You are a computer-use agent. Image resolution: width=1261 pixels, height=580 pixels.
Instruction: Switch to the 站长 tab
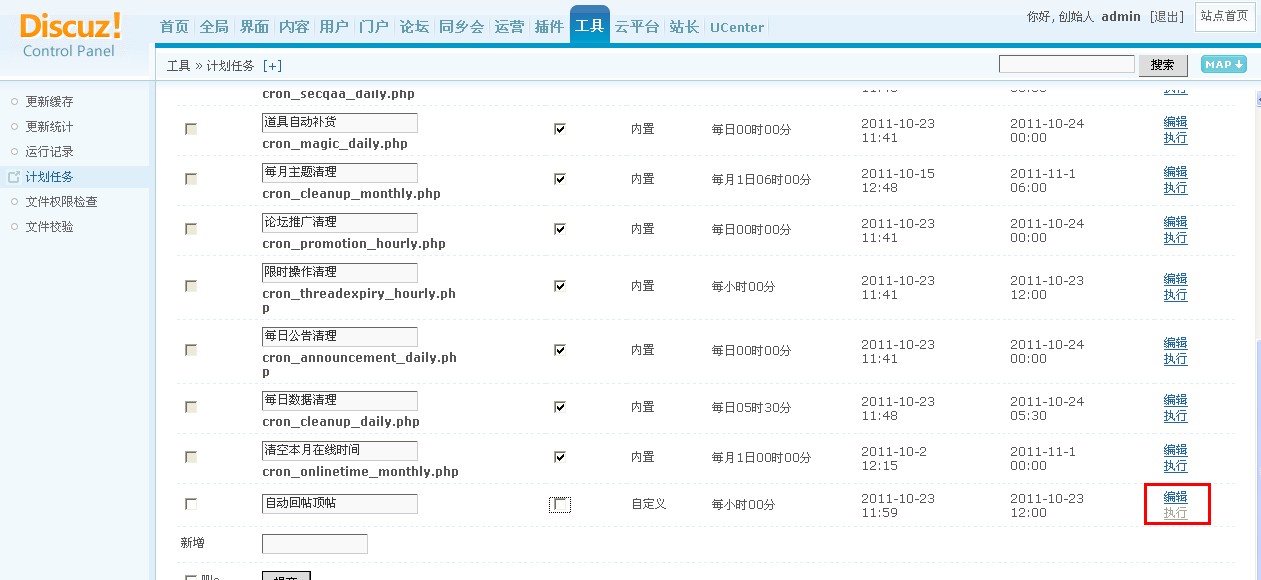pyautogui.click(x=684, y=27)
